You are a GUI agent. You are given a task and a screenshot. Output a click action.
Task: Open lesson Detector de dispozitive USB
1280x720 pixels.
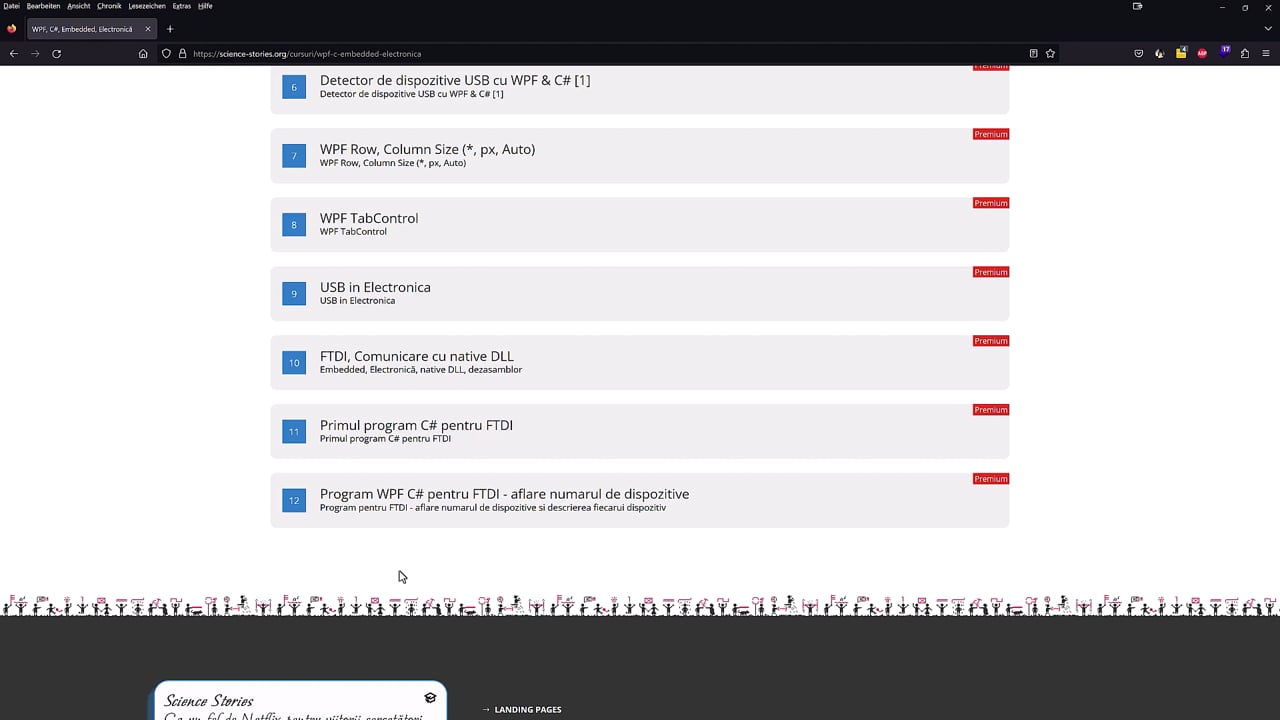point(640,88)
